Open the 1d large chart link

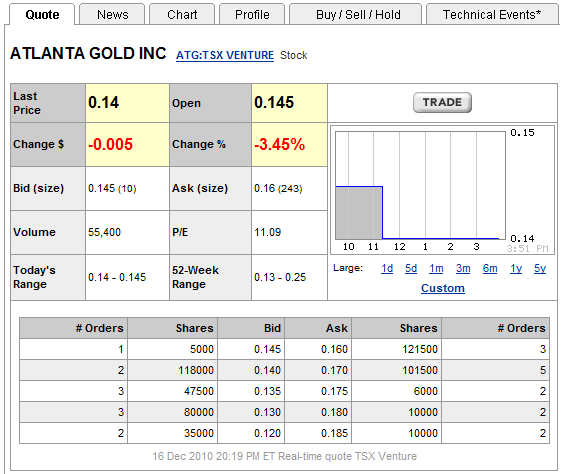tap(387, 268)
